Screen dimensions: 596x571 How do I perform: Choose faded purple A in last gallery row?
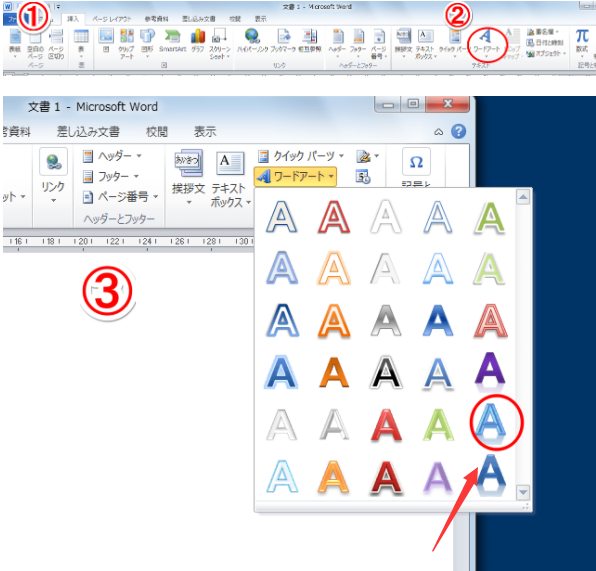coord(438,477)
